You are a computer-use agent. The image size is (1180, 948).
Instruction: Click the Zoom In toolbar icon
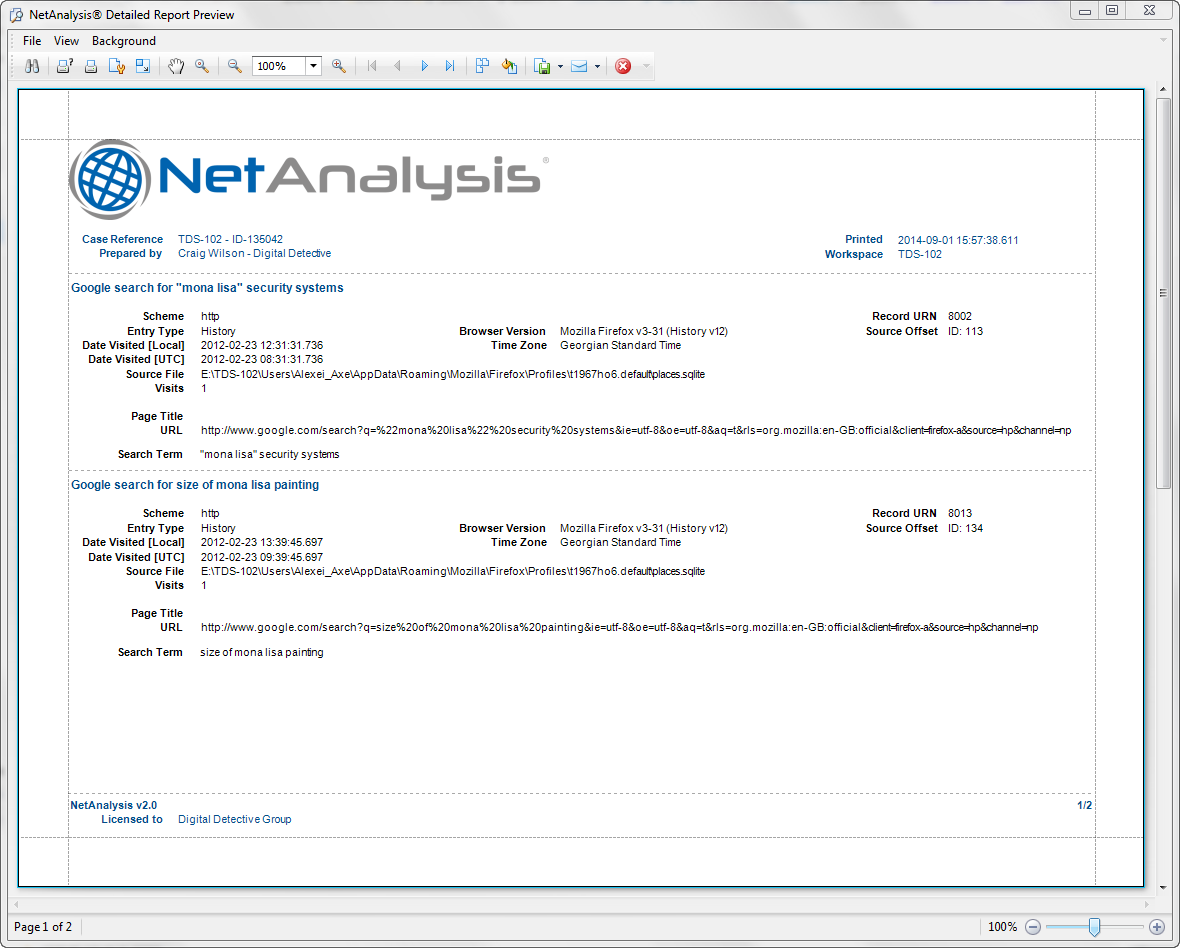pyautogui.click(x=339, y=66)
